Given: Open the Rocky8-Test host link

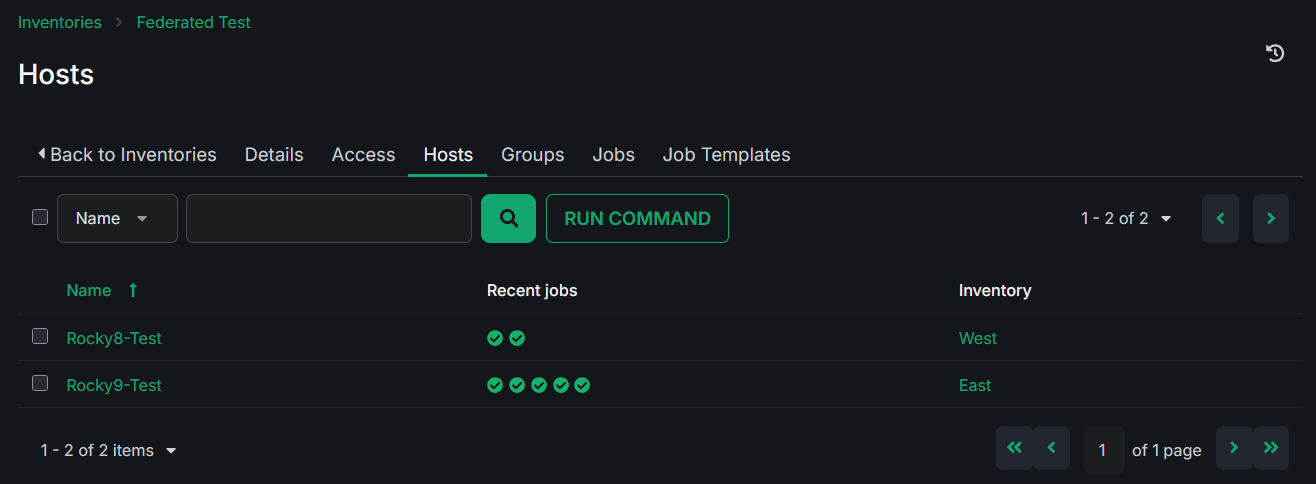Looking at the screenshot, I should (114, 338).
